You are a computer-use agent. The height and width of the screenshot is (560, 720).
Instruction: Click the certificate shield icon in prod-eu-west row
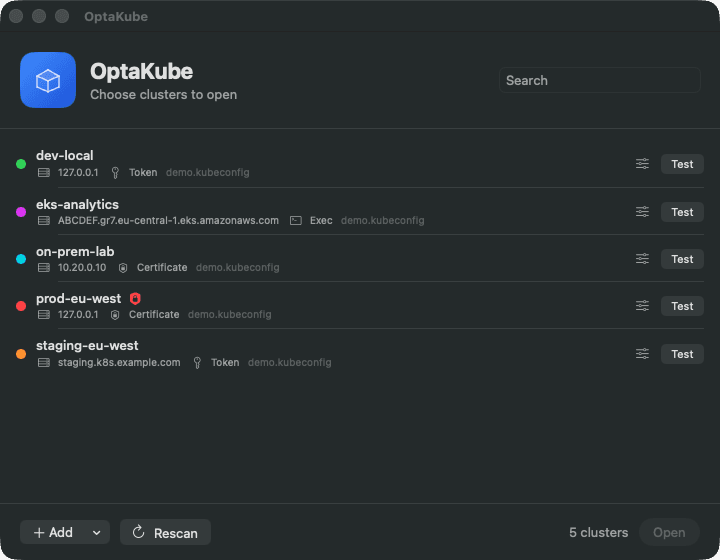pyautogui.click(x=115, y=314)
